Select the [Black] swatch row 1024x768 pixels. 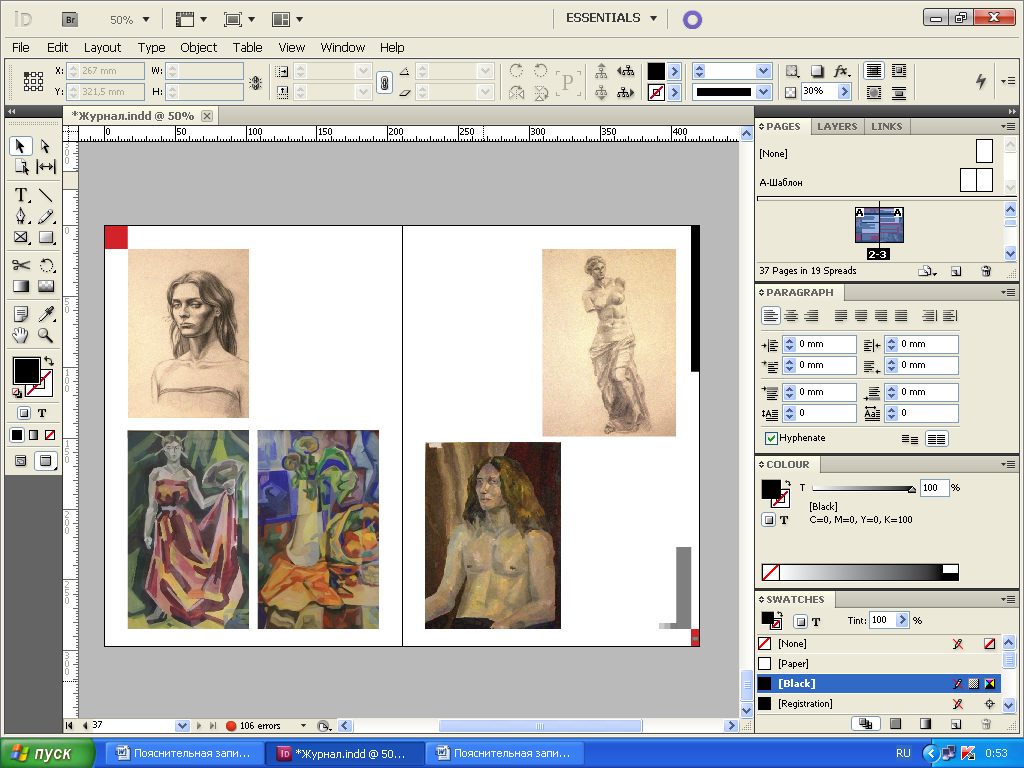point(878,684)
